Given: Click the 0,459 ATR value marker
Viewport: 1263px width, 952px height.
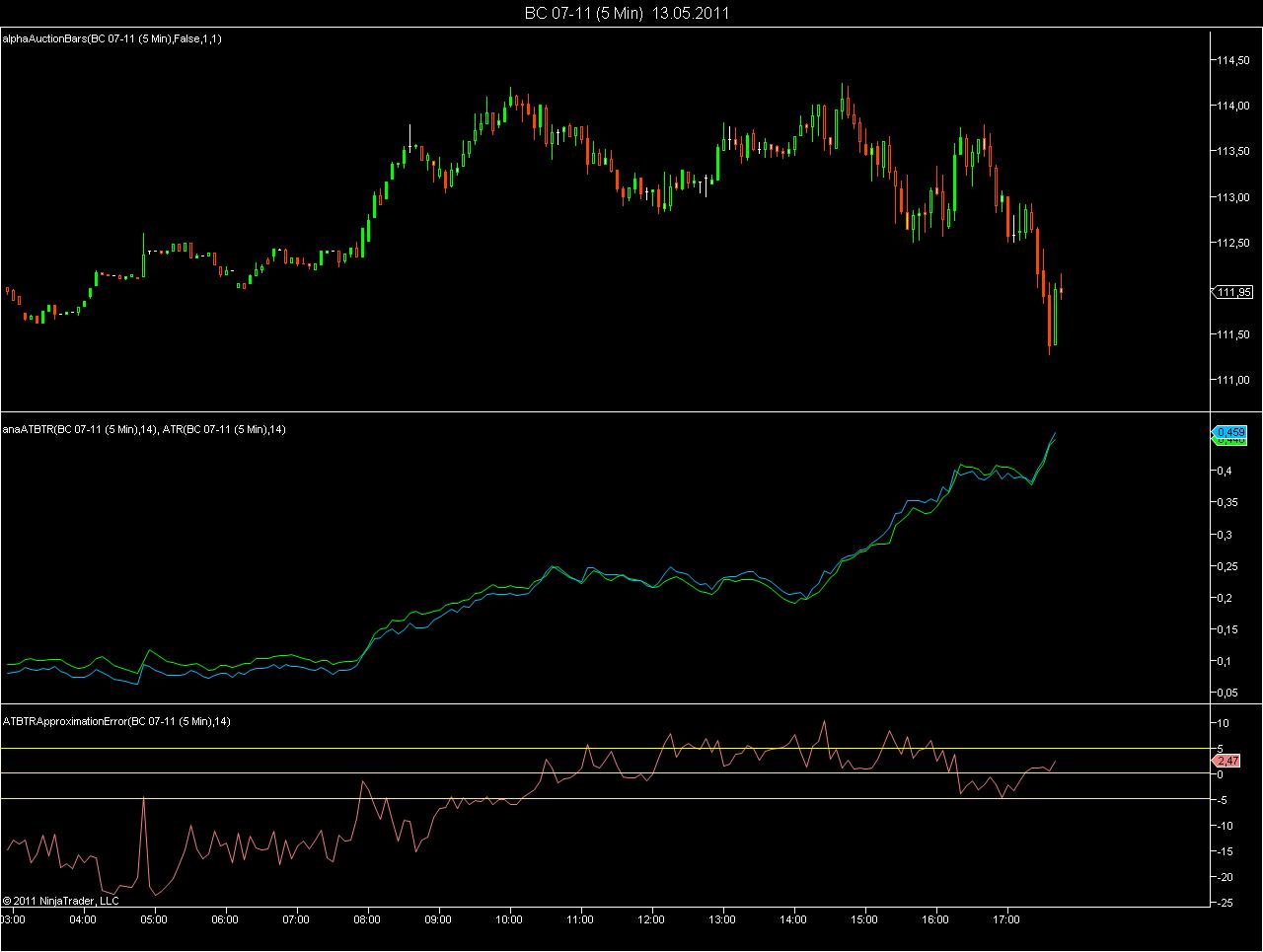Looking at the screenshot, I should (x=1229, y=432).
